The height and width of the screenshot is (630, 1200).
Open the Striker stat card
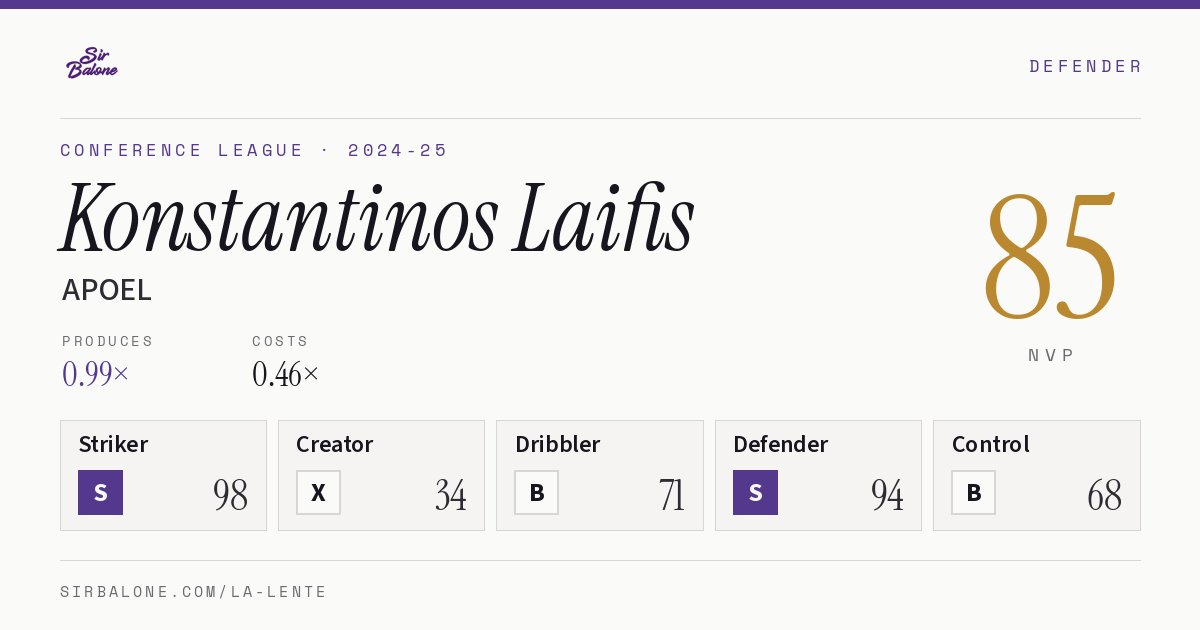tap(163, 475)
